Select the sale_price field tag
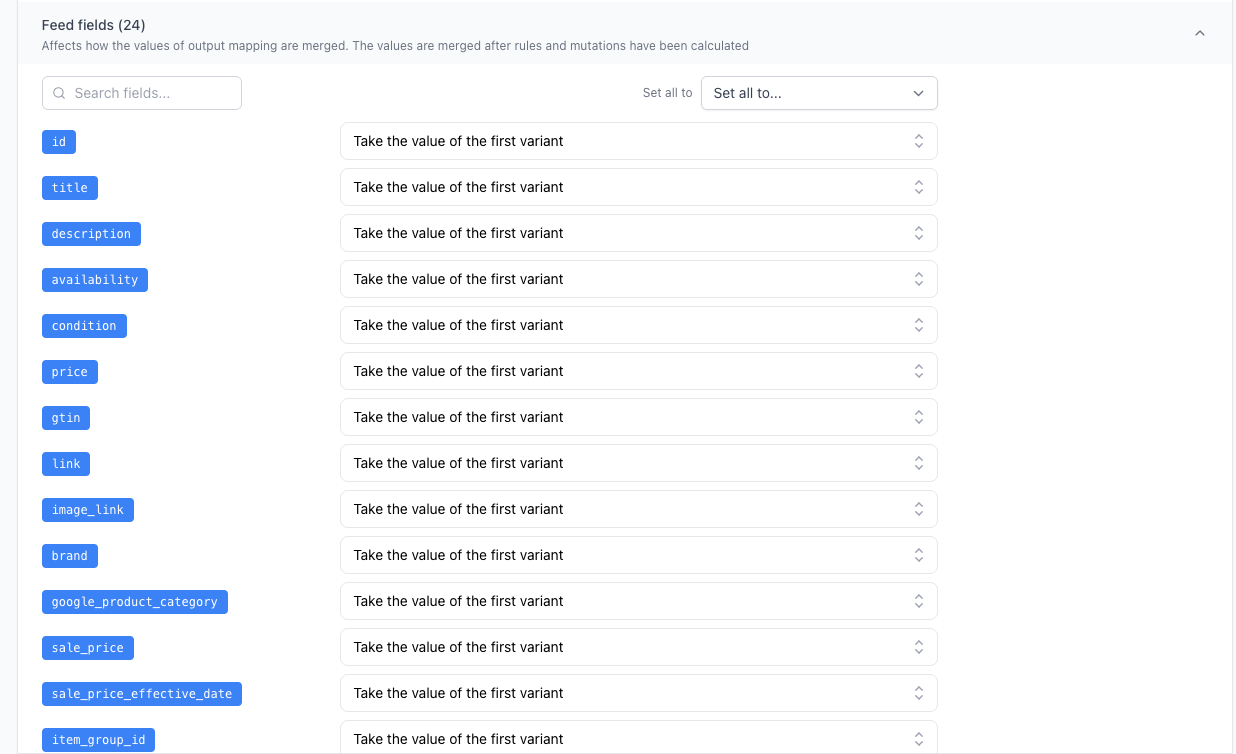 87,647
